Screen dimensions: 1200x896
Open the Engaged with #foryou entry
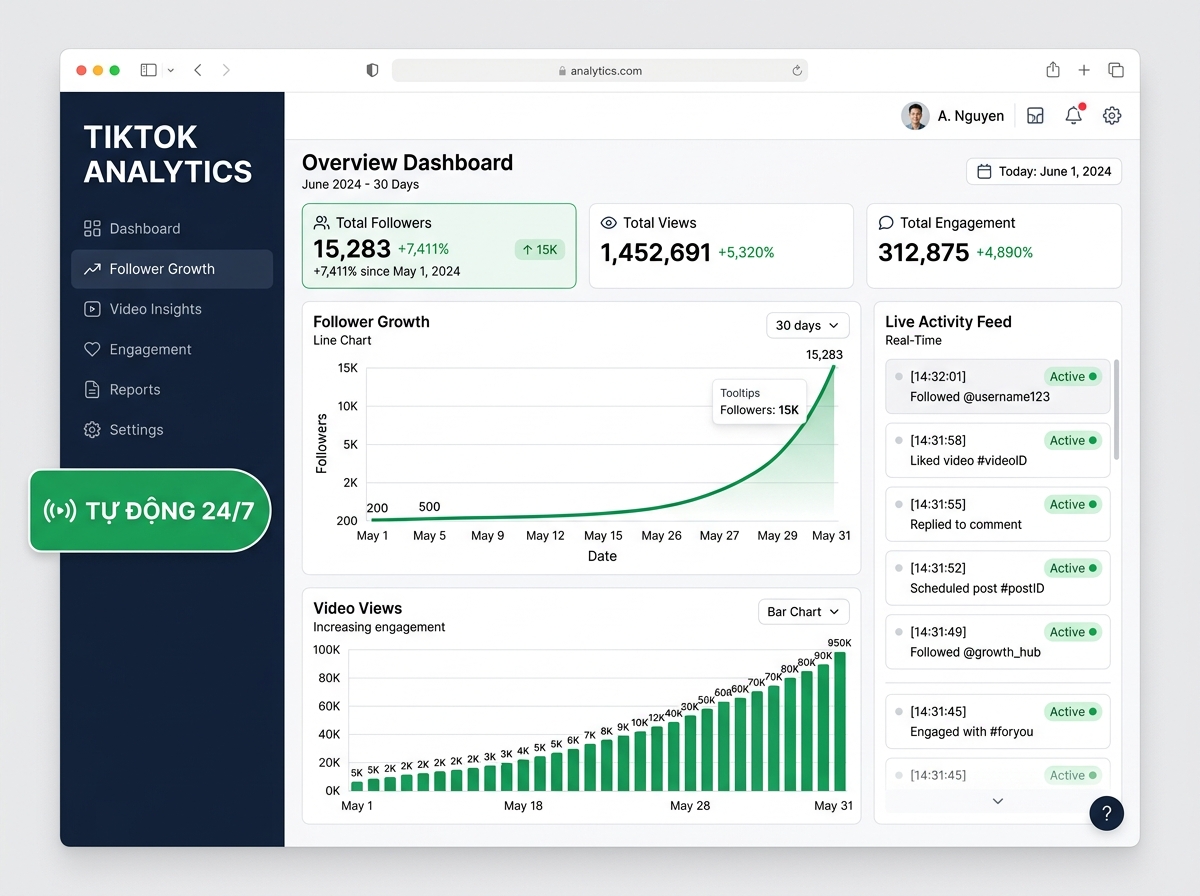coord(998,721)
